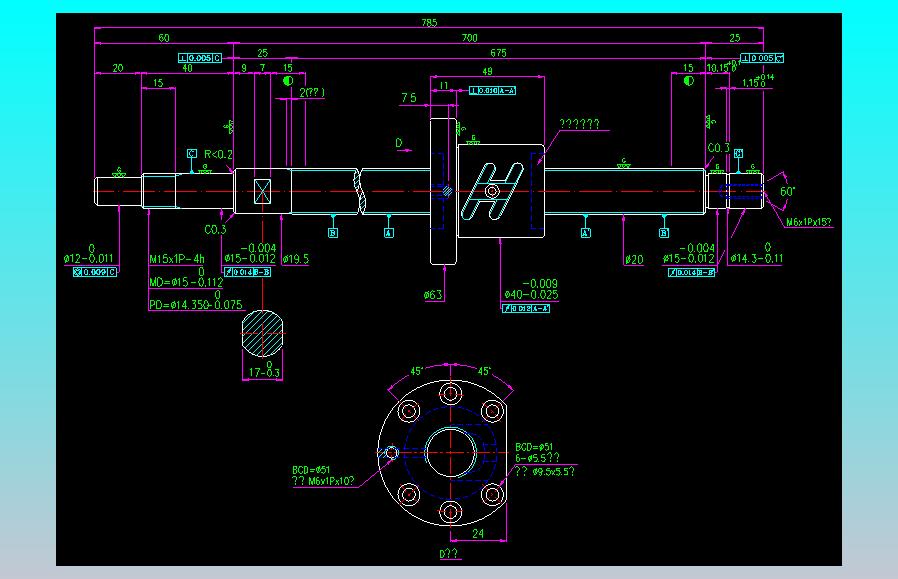Click the 700 dimension text
Screen dimensions: 898x579
click(470, 38)
